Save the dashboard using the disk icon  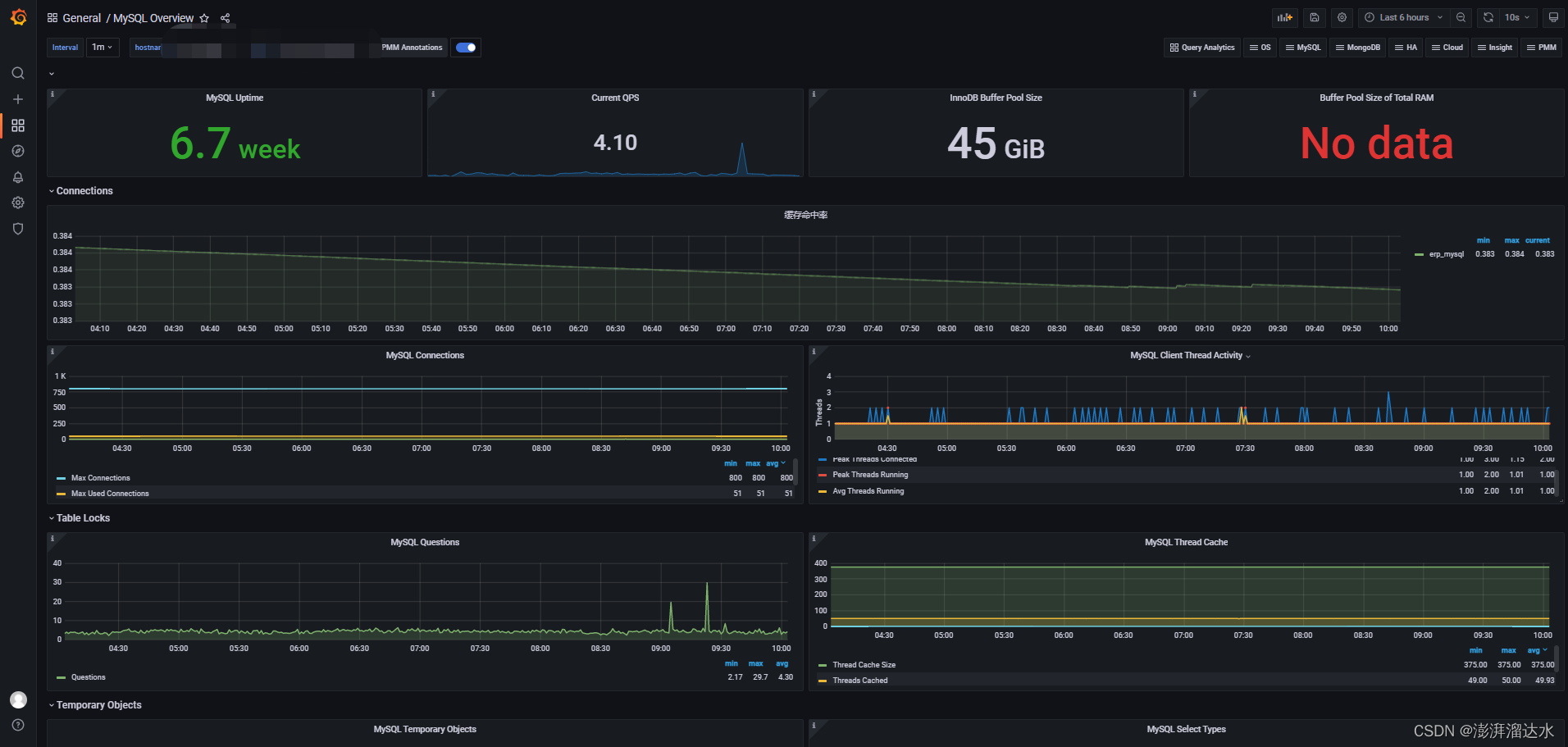[x=1314, y=17]
